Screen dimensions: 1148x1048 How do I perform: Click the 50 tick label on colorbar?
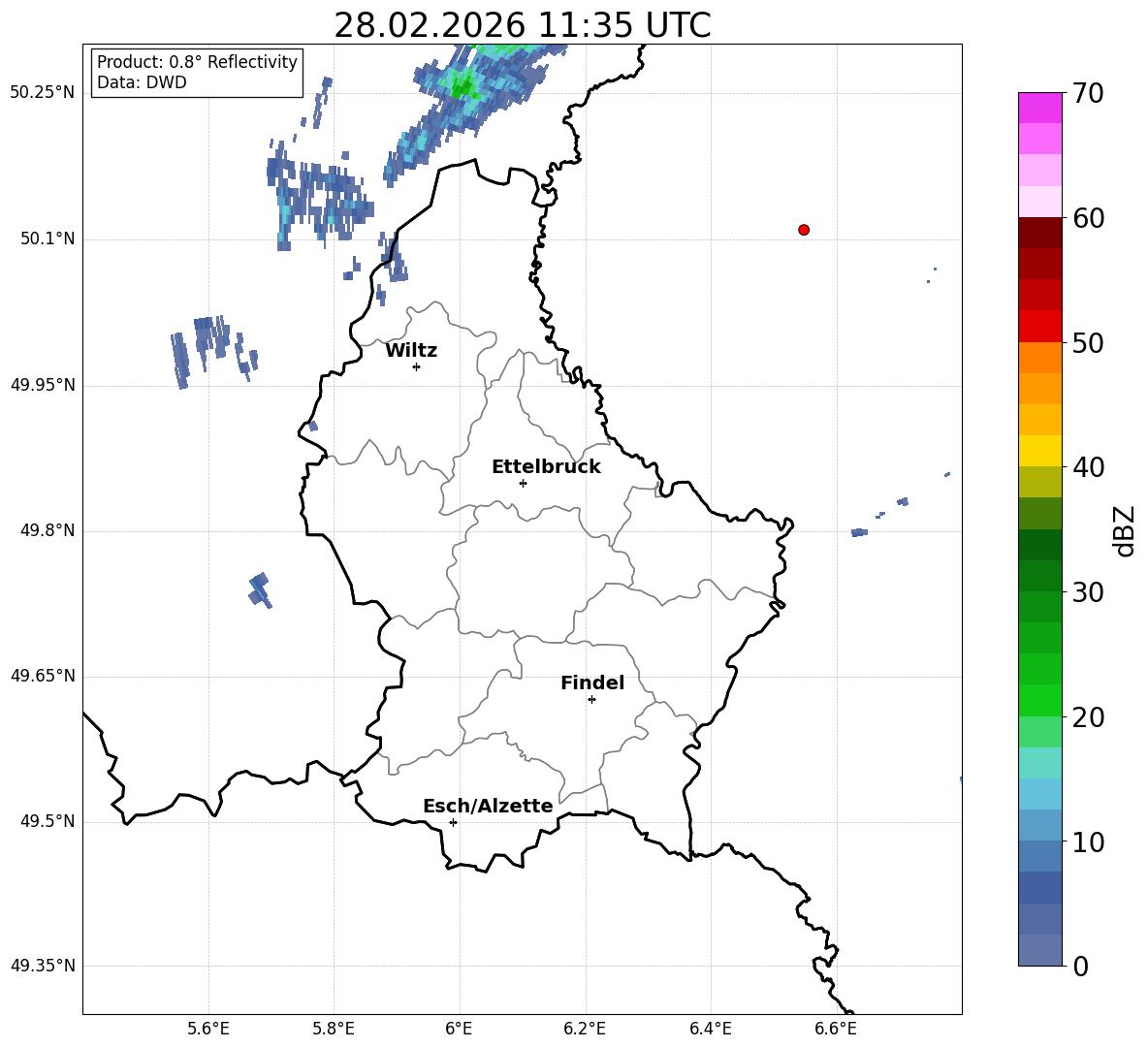[x=1088, y=342]
